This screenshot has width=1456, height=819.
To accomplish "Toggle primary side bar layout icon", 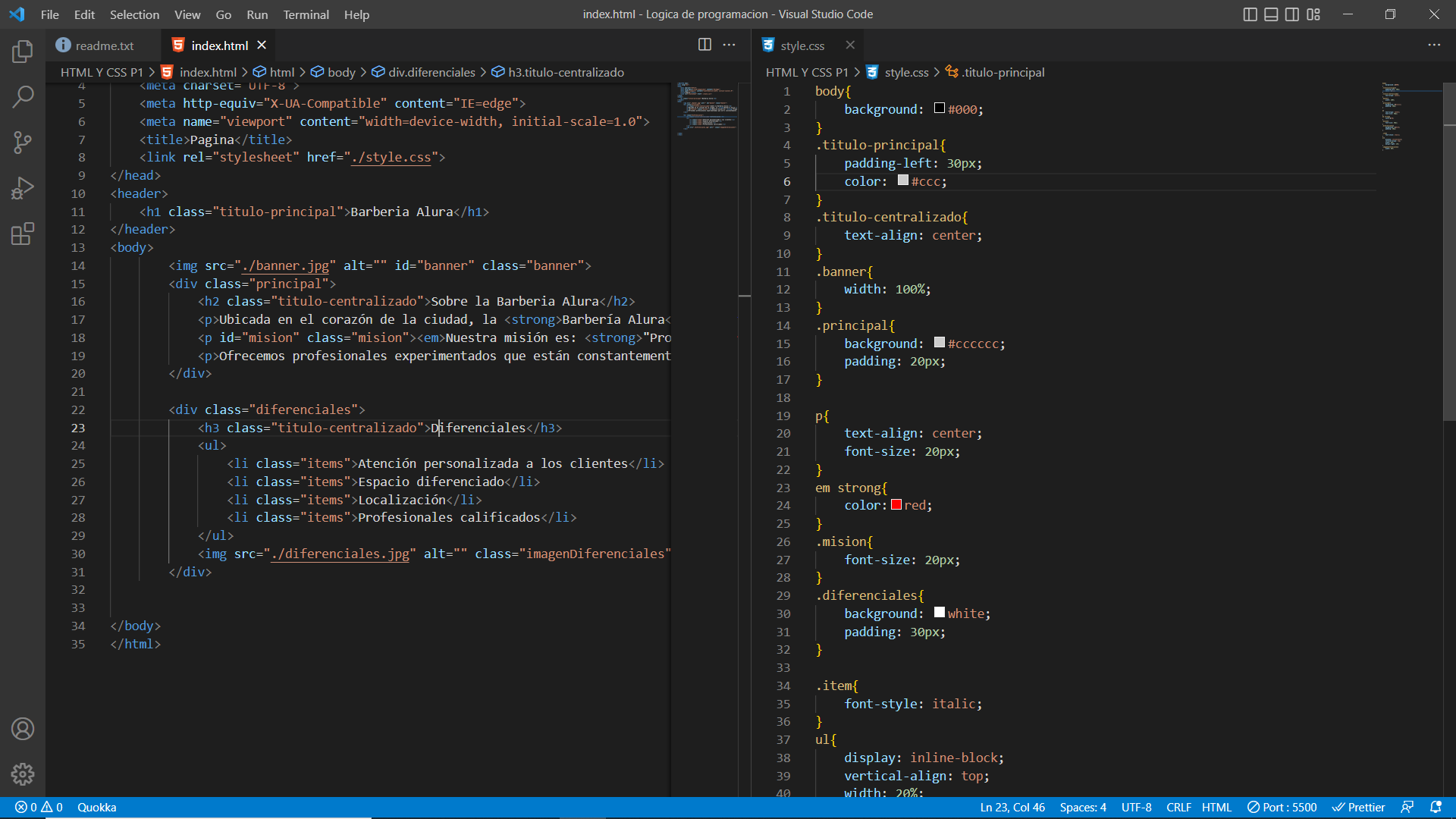I will click(1250, 14).
